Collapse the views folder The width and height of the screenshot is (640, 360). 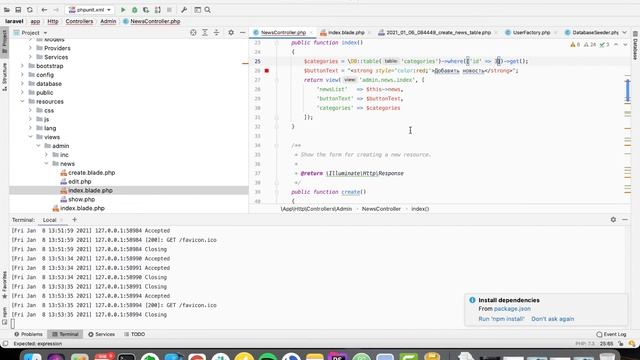(x=30, y=137)
